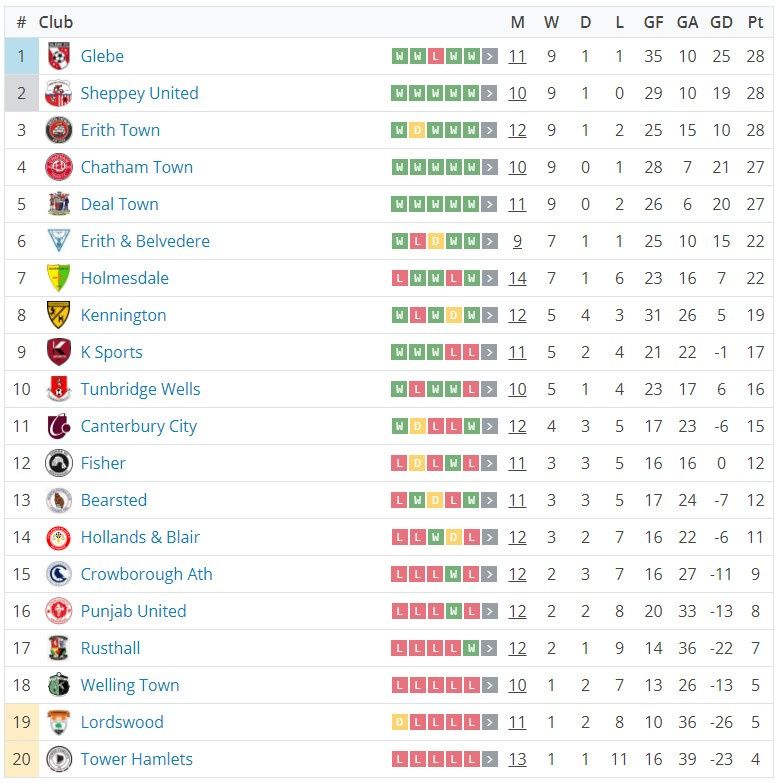The width and height of the screenshot is (776, 783).
Task: Open the Tunbridge Wells club link
Action: pyautogui.click(x=140, y=389)
